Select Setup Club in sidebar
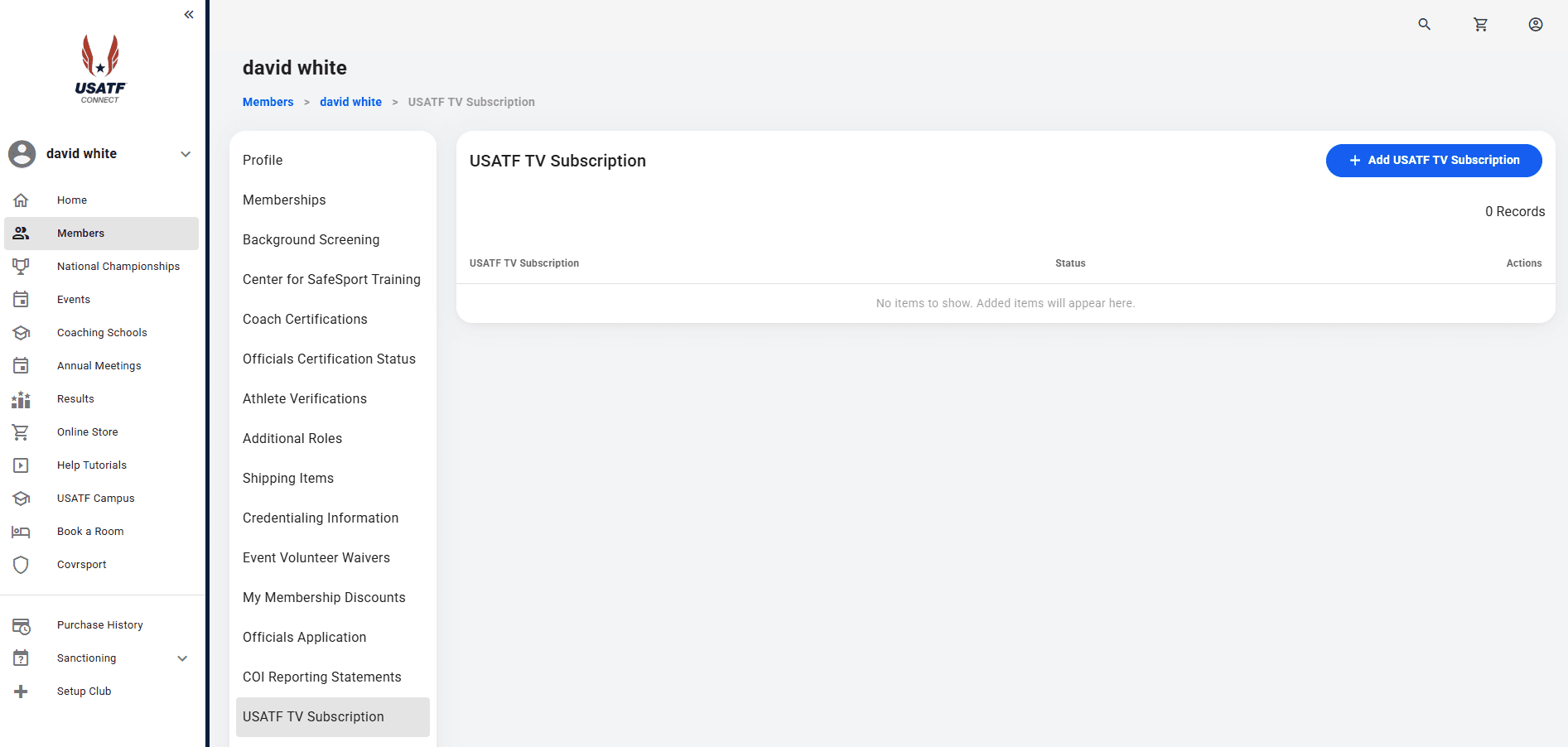 [84, 692]
